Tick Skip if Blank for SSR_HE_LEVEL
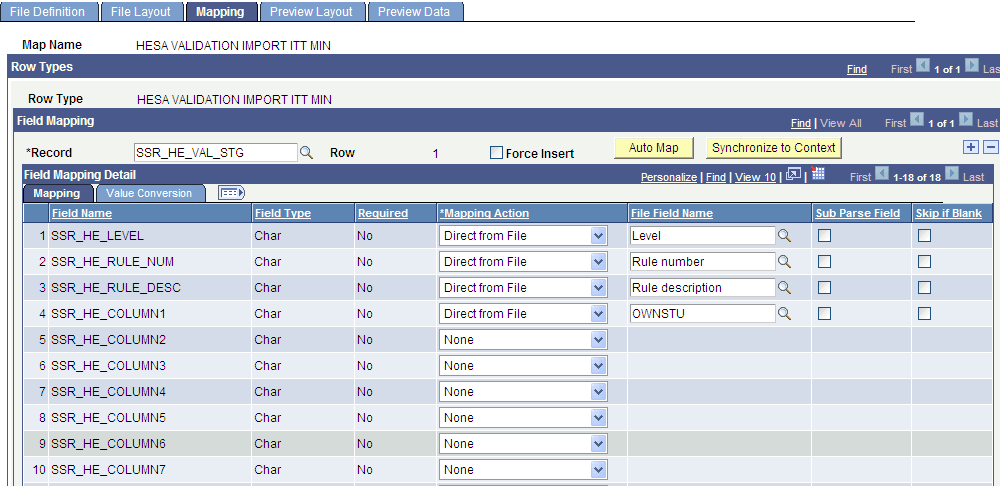 pyautogui.click(x=924, y=236)
